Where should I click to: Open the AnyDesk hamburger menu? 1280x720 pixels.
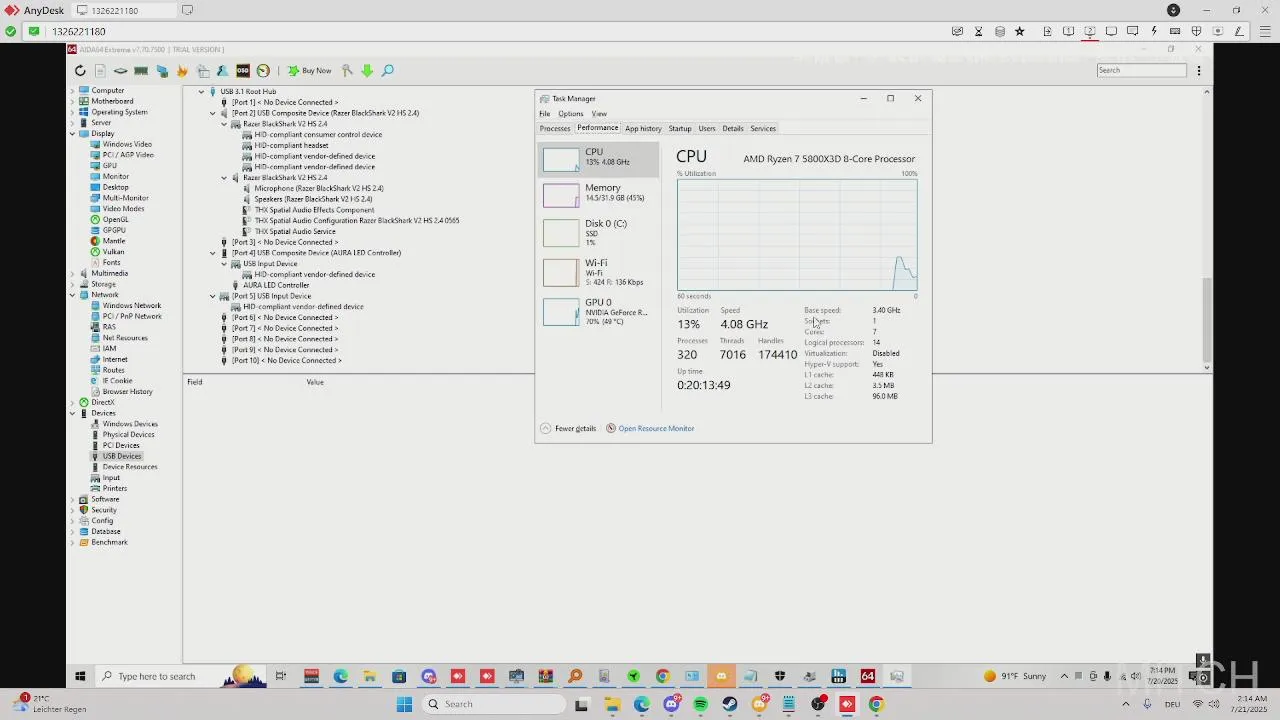pyautogui.click(x=1263, y=31)
